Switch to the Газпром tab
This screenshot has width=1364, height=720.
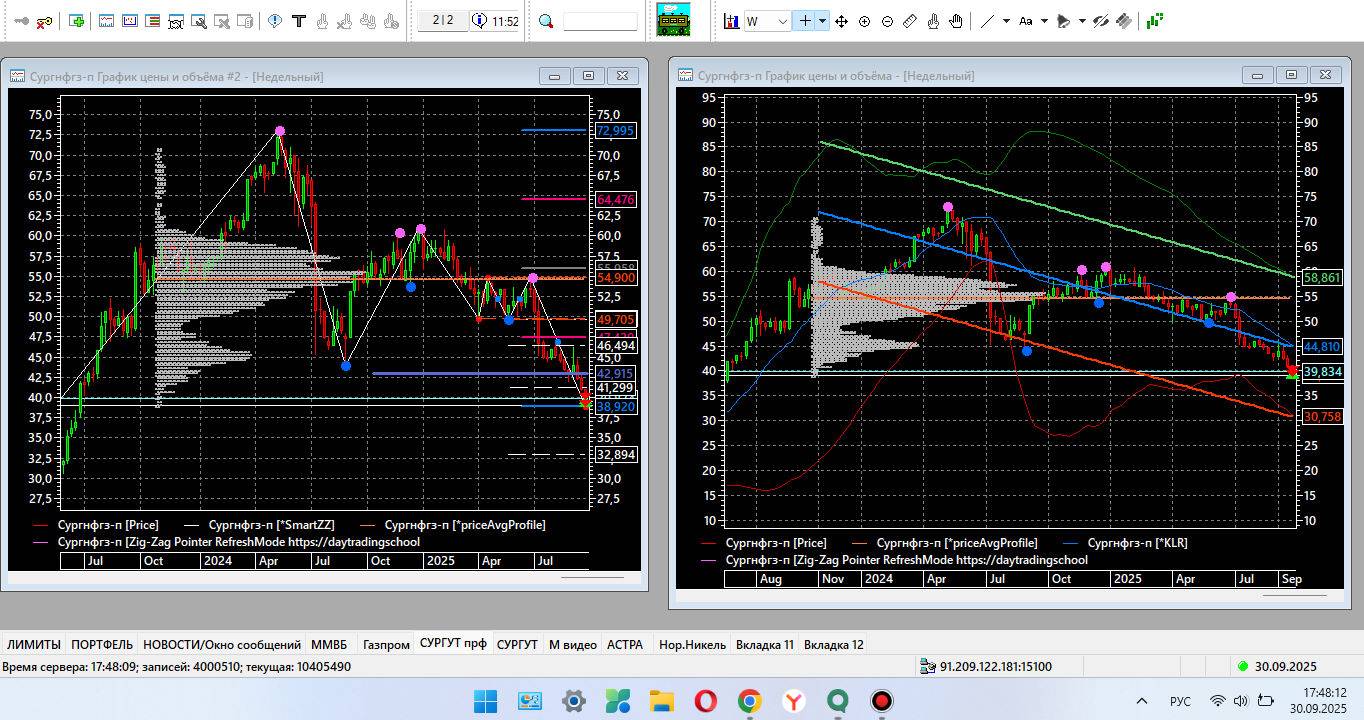386,645
